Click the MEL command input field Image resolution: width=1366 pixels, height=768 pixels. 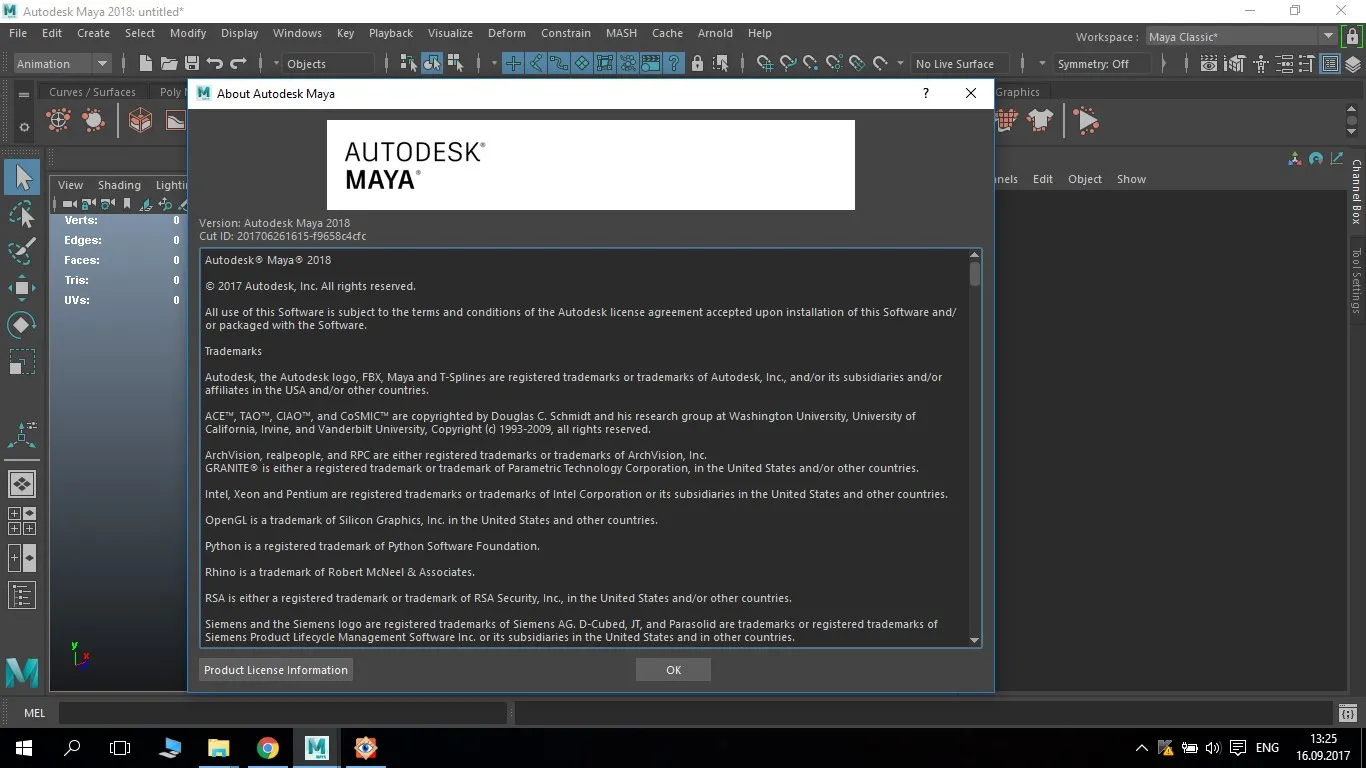coord(282,713)
